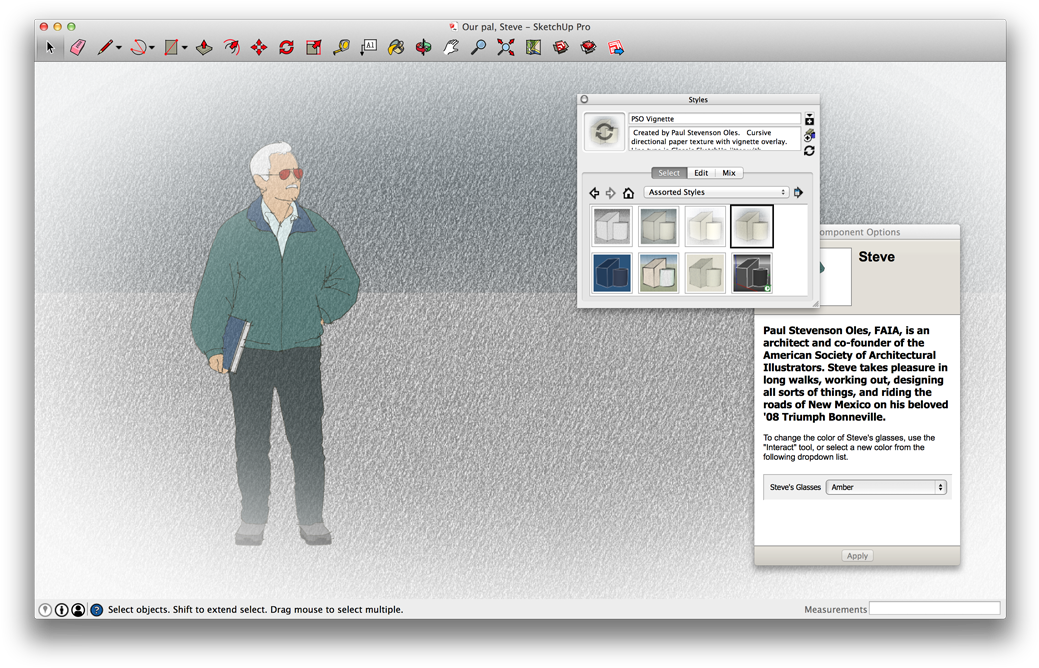1039x668 pixels.
Task: Open the Rectangle tool dropdown arrow
Action: pyautogui.click(x=185, y=48)
